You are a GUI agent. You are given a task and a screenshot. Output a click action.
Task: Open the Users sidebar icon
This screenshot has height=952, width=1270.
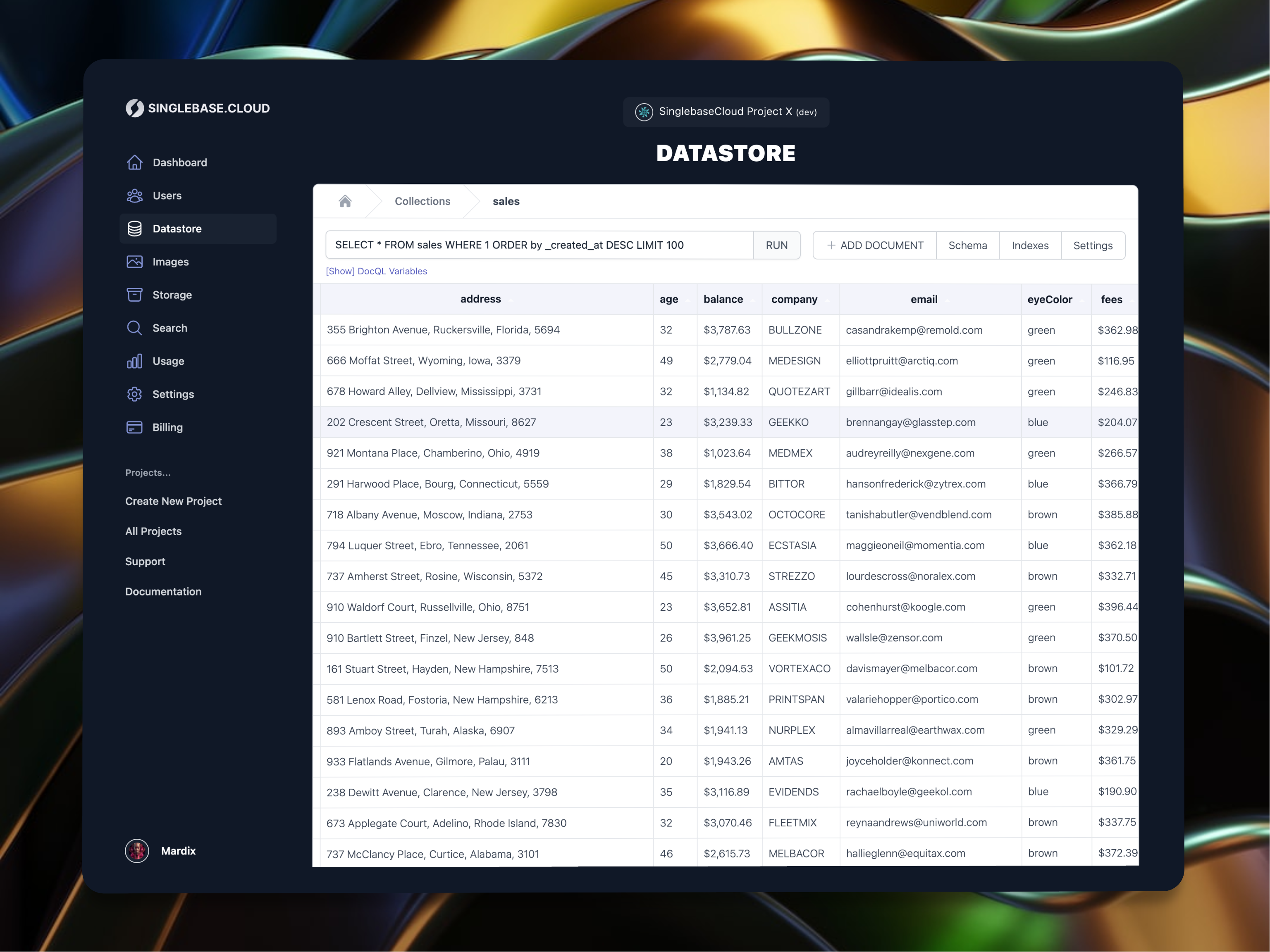(134, 196)
